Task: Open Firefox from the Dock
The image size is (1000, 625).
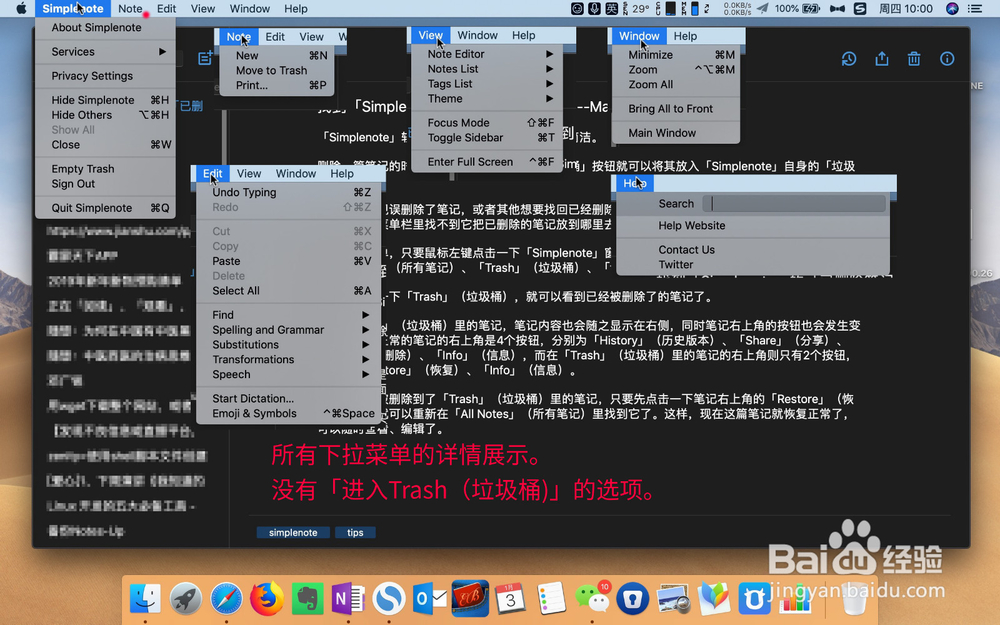Action: (267, 599)
